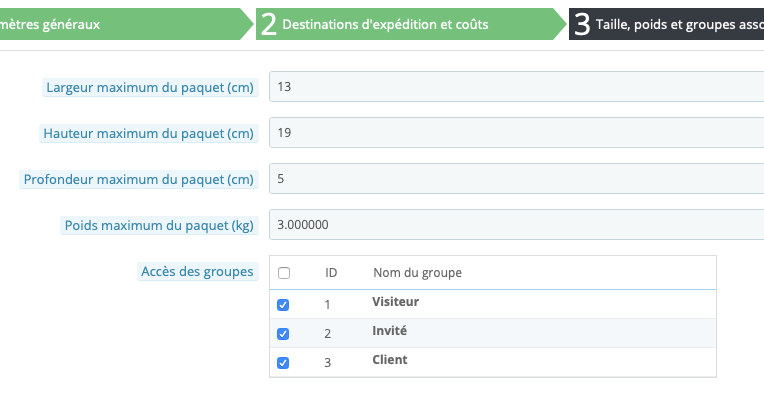Image resolution: width=764 pixels, height=398 pixels.
Task: Go back to the general parameters step
Action: click(122, 24)
